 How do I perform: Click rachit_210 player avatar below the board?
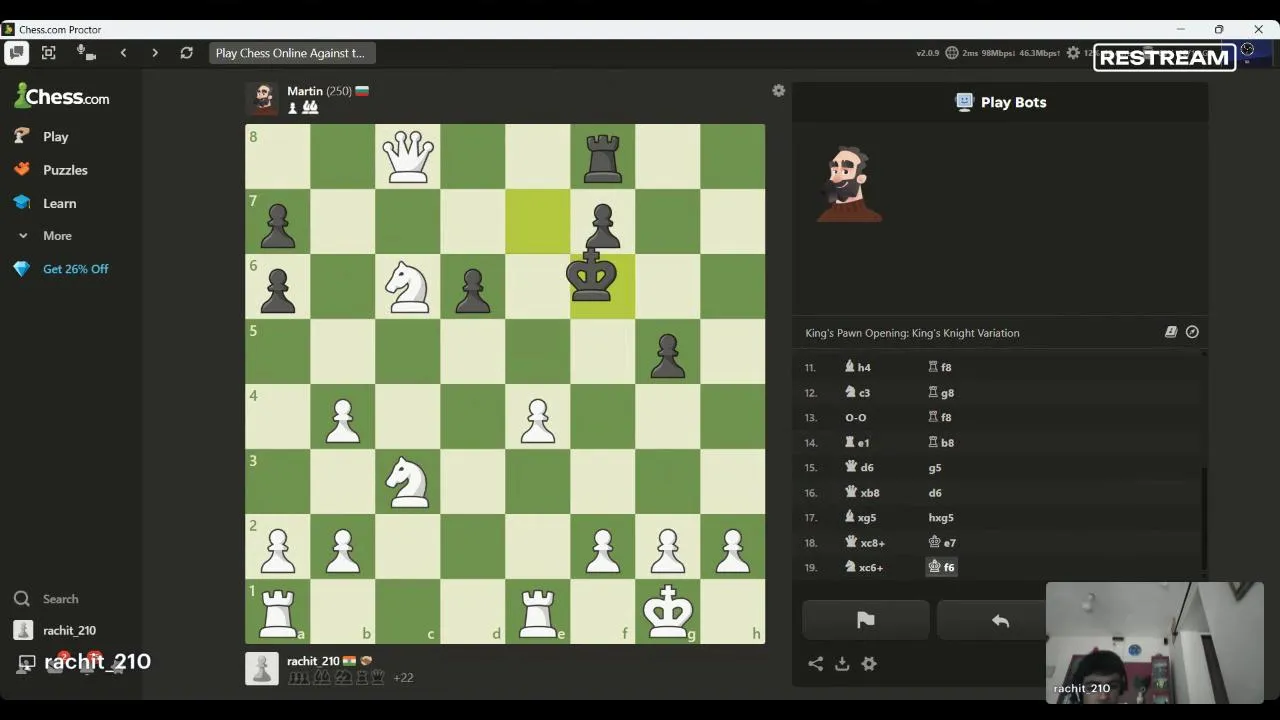262,669
